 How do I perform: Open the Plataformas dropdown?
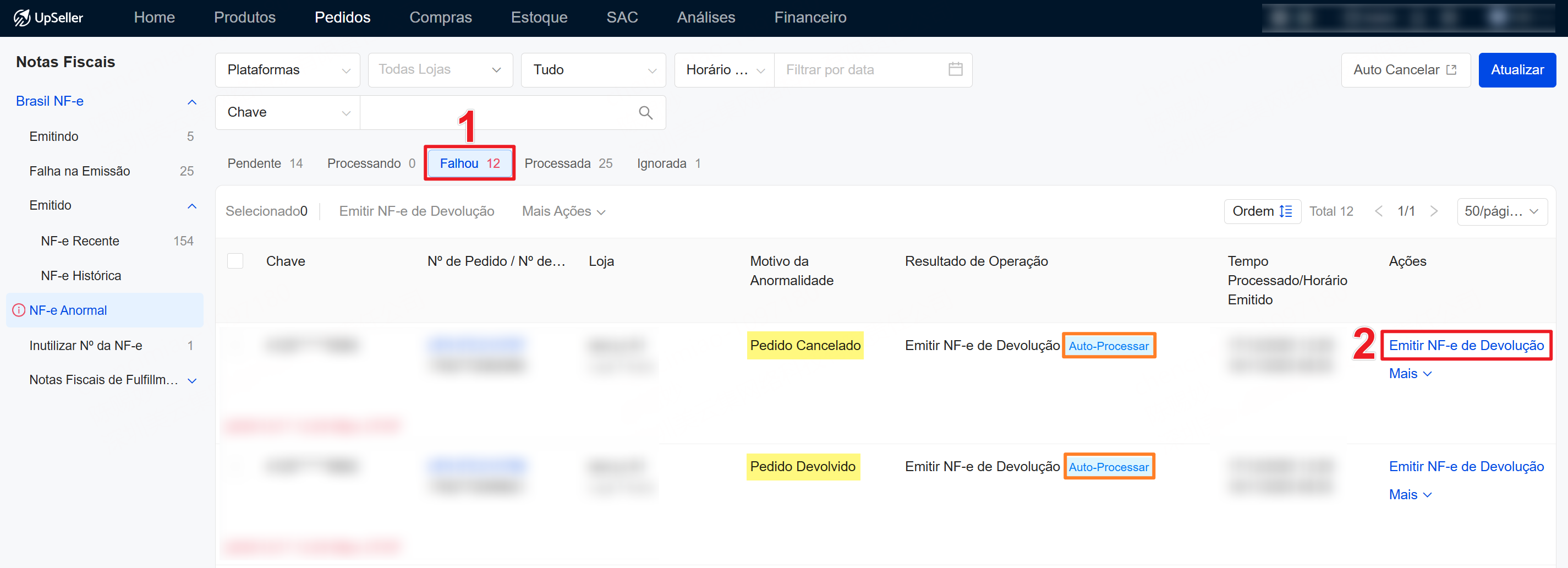287,70
